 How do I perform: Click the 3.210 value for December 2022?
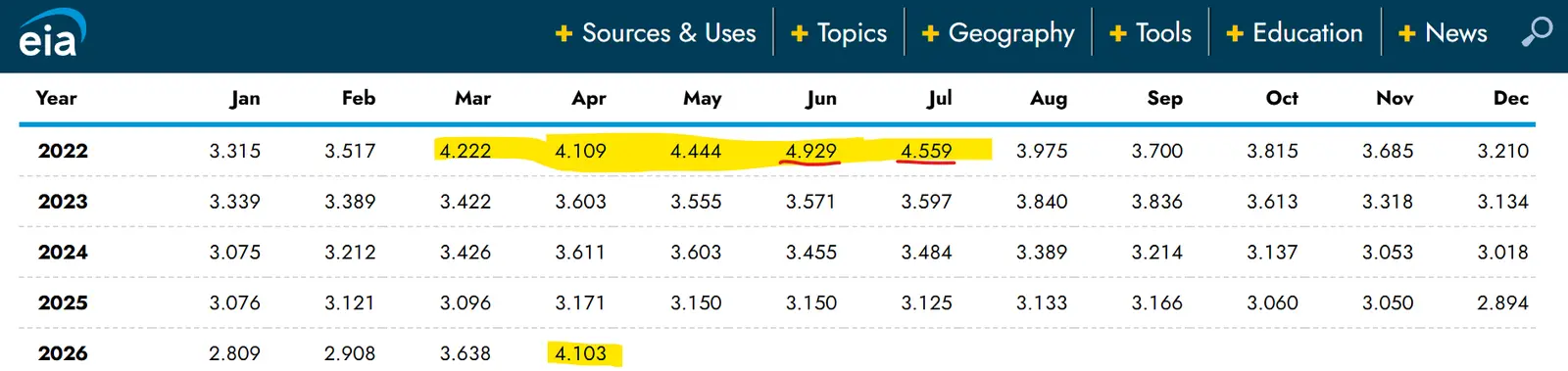point(1503,151)
